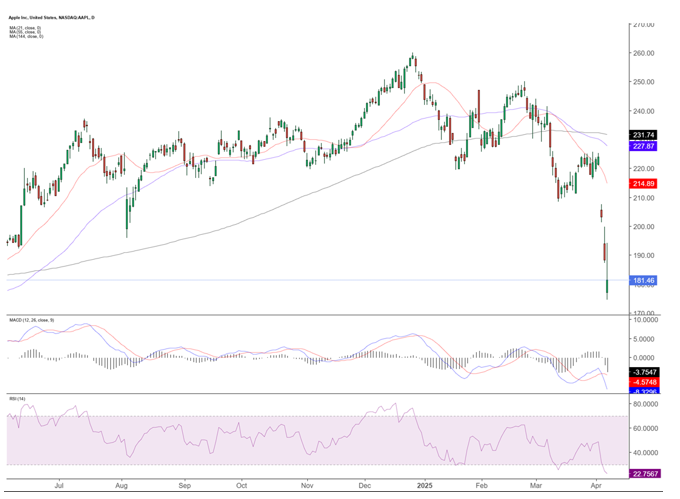The image size is (680, 499).
Task: Click the red -4.5748 MACD signal tag
Action: 643,382
